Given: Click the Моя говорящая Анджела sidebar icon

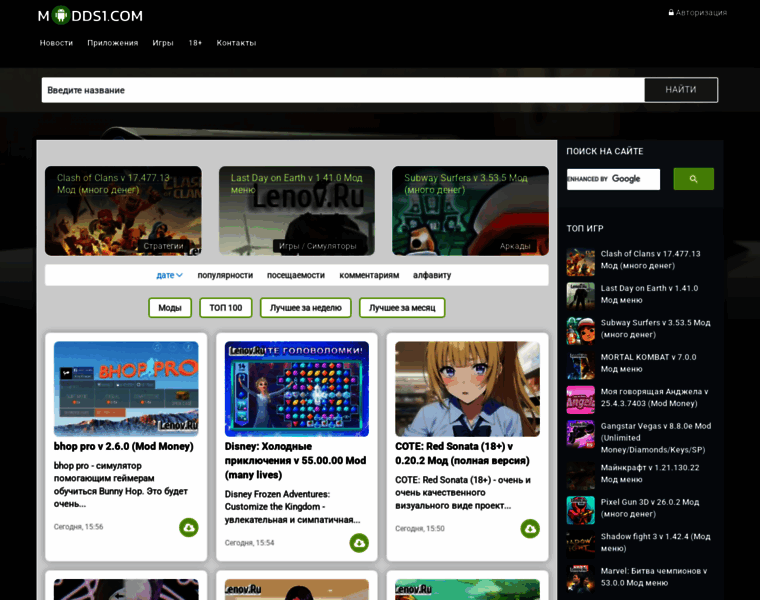Looking at the screenshot, I should point(581,400).
